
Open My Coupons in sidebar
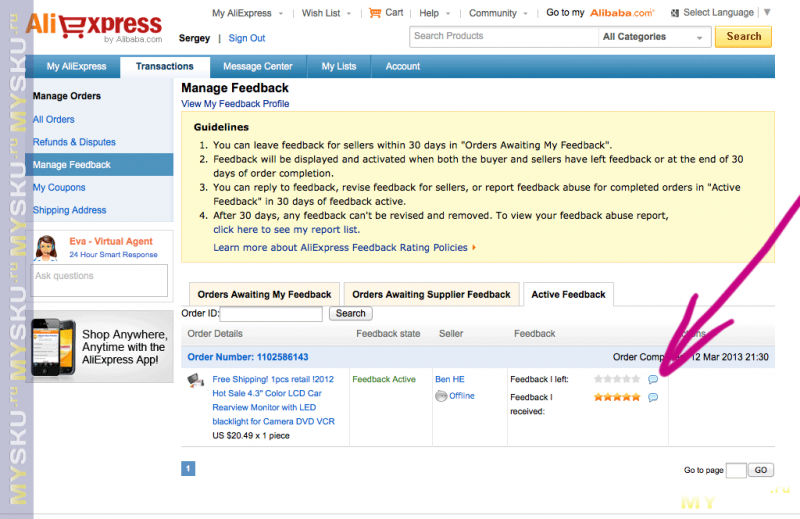[59, 187]
